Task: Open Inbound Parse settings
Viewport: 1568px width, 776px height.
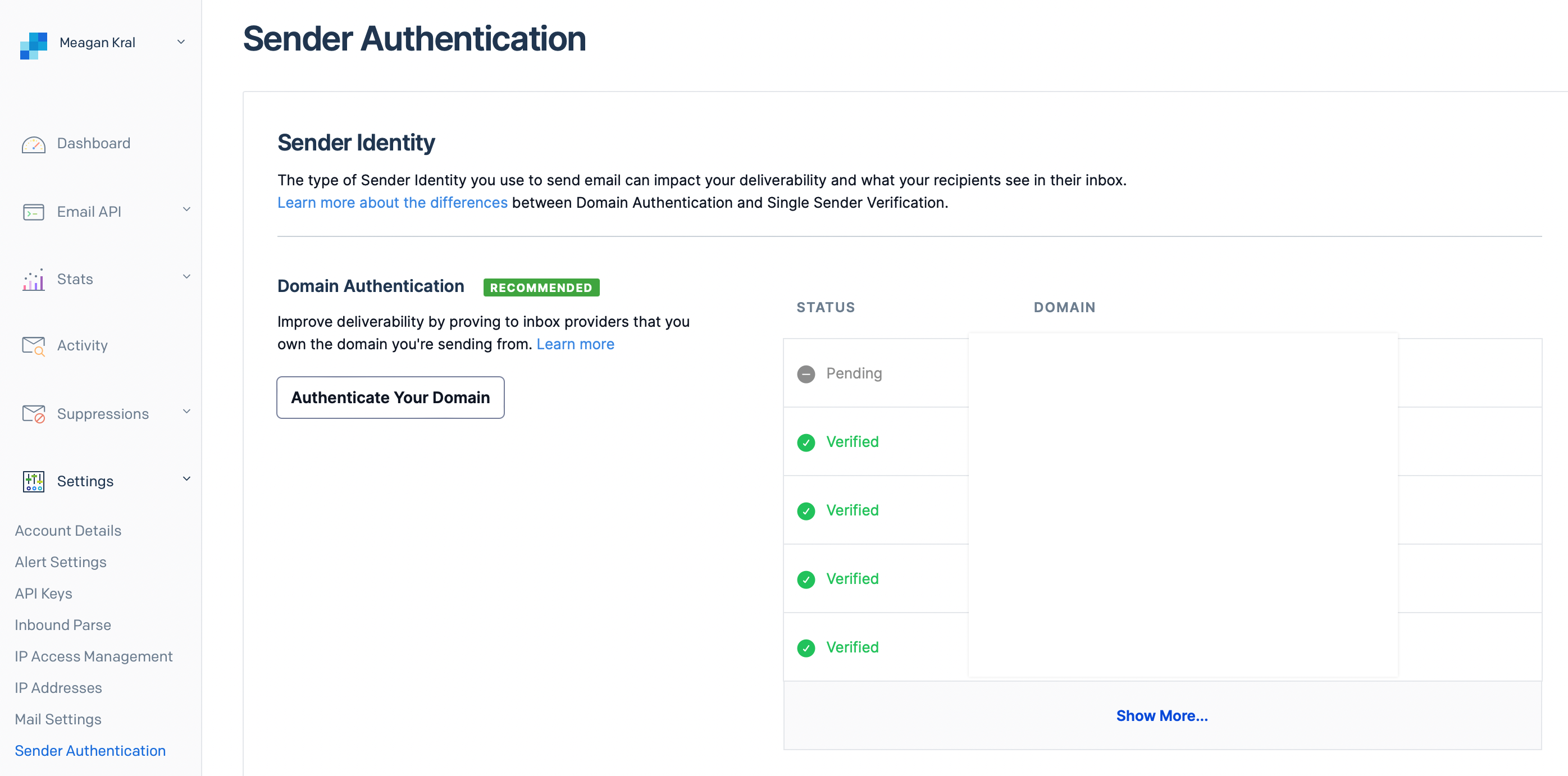Action: click(63, 624)
